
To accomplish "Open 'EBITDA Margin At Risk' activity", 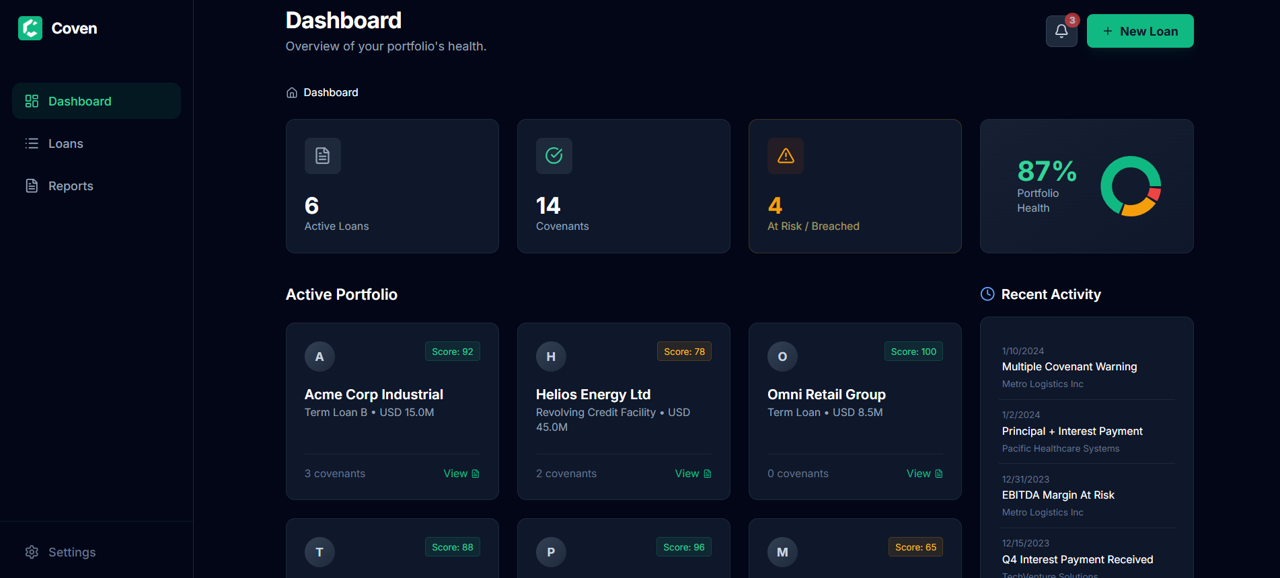I will [1058, 495].
